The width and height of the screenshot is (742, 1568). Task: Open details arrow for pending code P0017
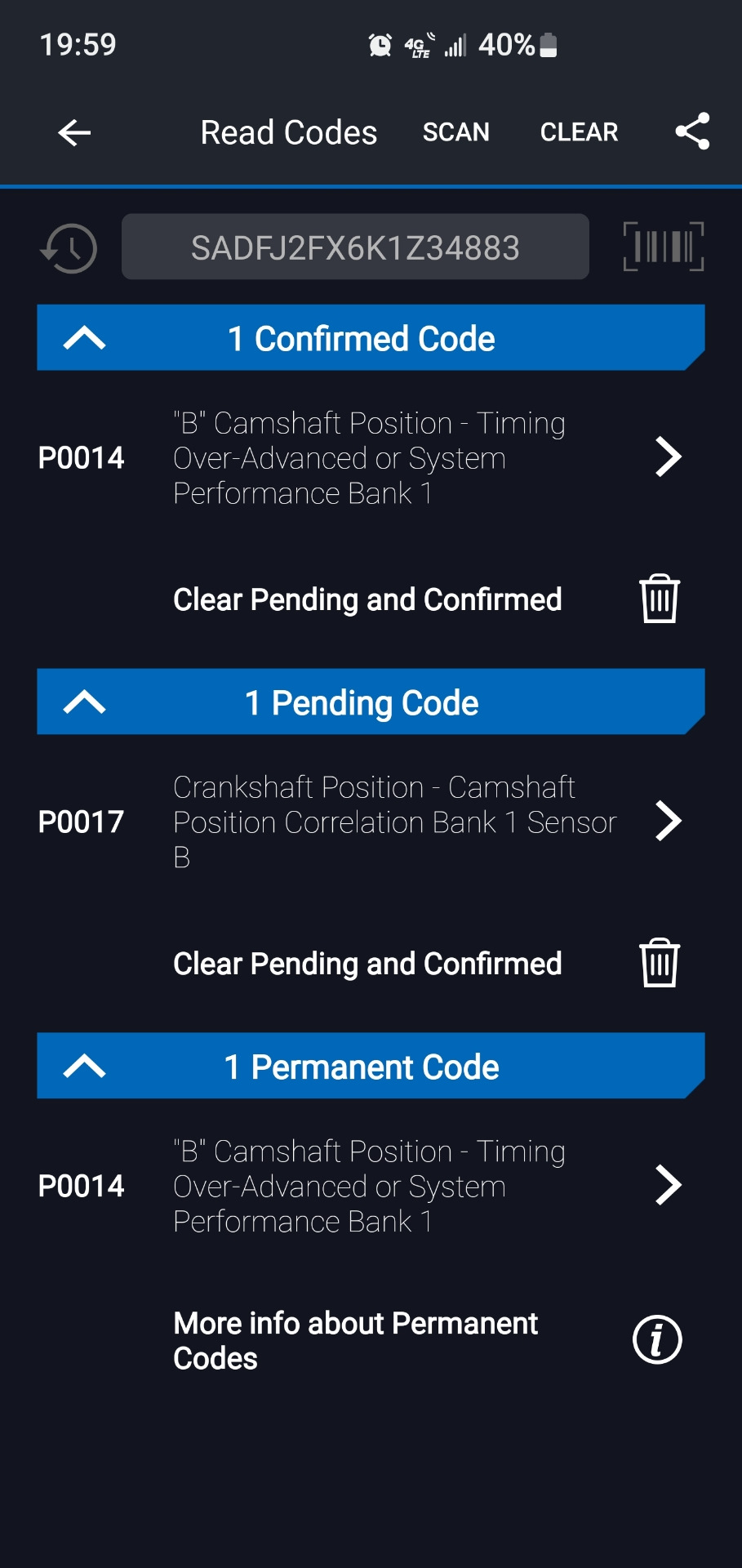click(668, 822)
